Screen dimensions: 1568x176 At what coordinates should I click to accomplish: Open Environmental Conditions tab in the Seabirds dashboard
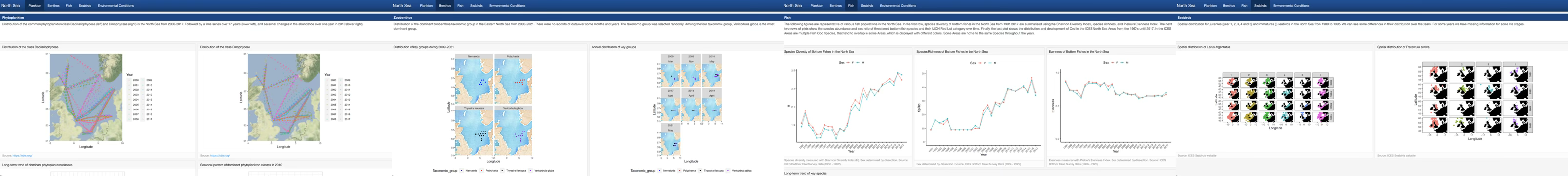[1291, 5]
